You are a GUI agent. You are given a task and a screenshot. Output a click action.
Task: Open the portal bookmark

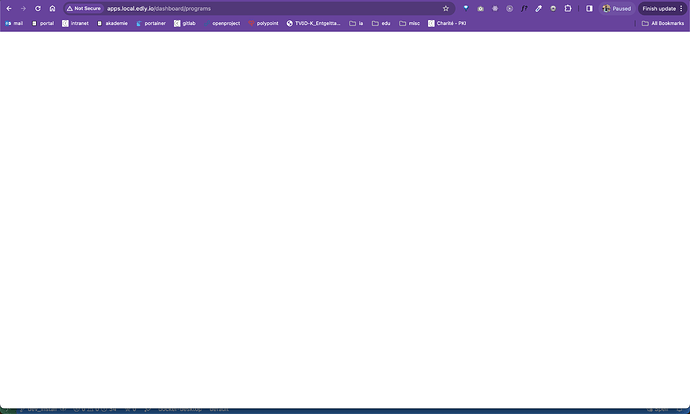click(x=43, y=23)
